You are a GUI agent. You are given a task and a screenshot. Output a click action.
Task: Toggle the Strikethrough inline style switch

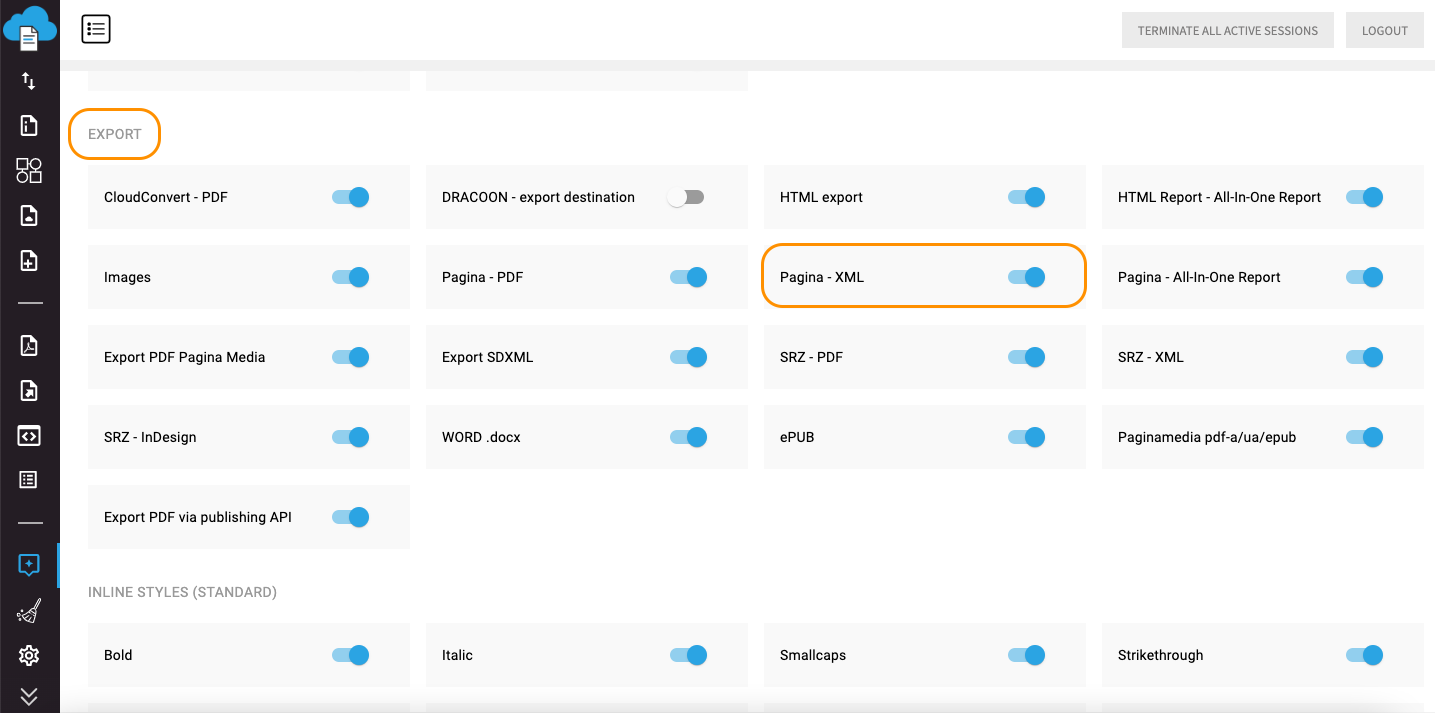[1365, 655]
